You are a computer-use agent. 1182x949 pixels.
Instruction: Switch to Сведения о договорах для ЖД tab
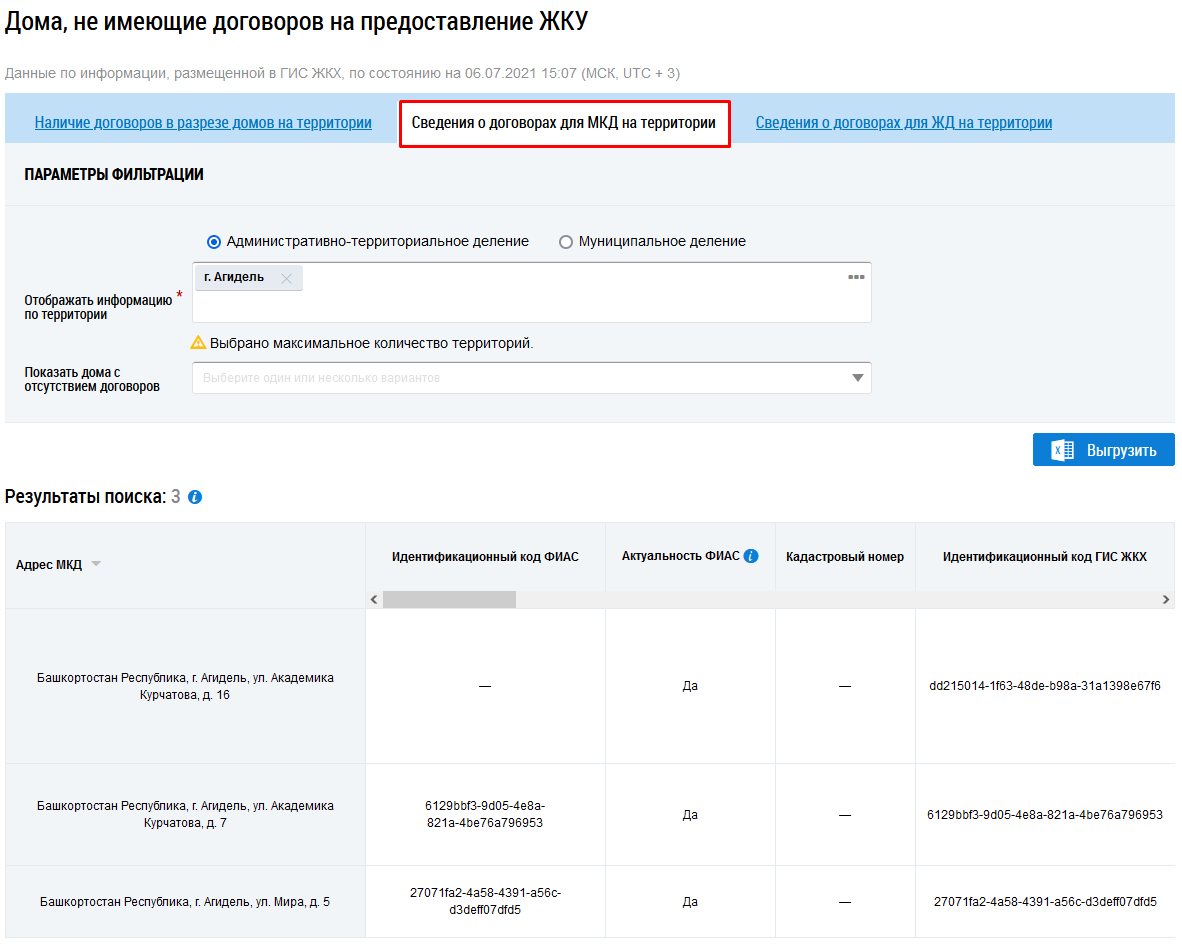904,122
